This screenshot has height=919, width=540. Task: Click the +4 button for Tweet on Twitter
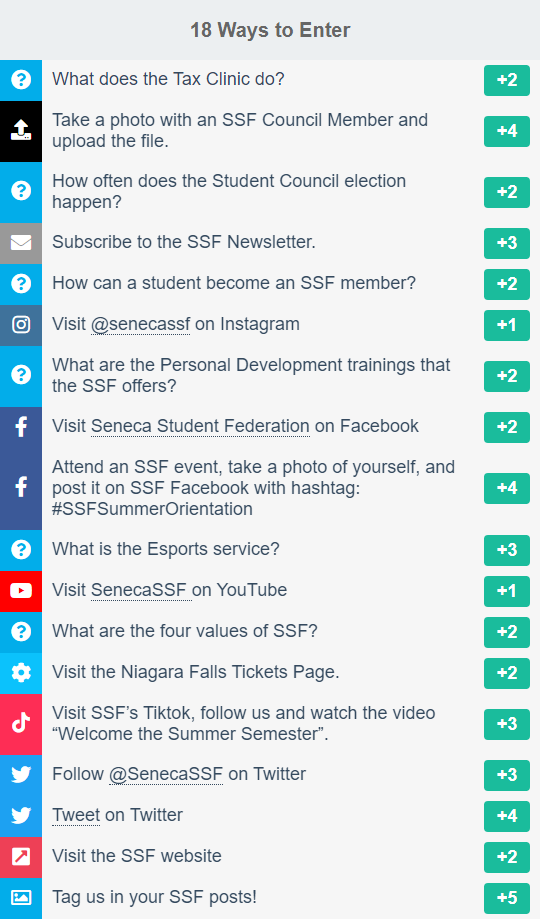click(507, 816)
